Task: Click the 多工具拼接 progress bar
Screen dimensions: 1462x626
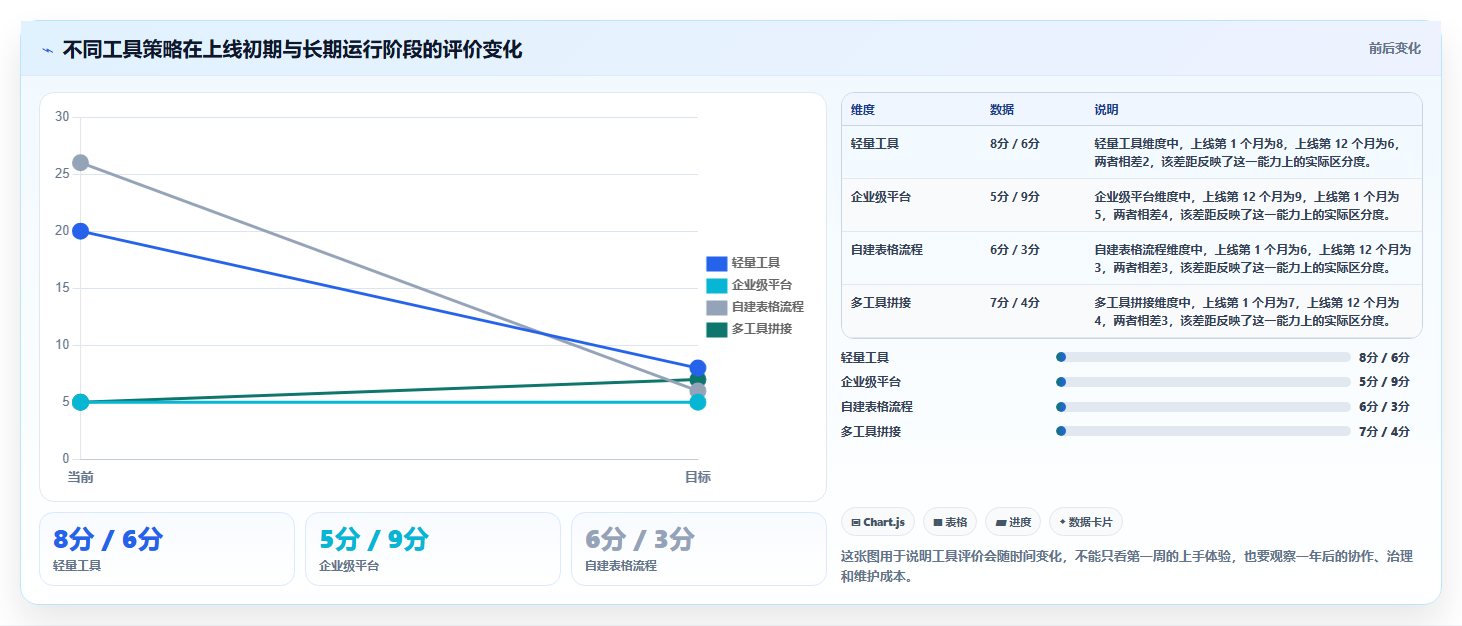Action: coord(1203,432)
